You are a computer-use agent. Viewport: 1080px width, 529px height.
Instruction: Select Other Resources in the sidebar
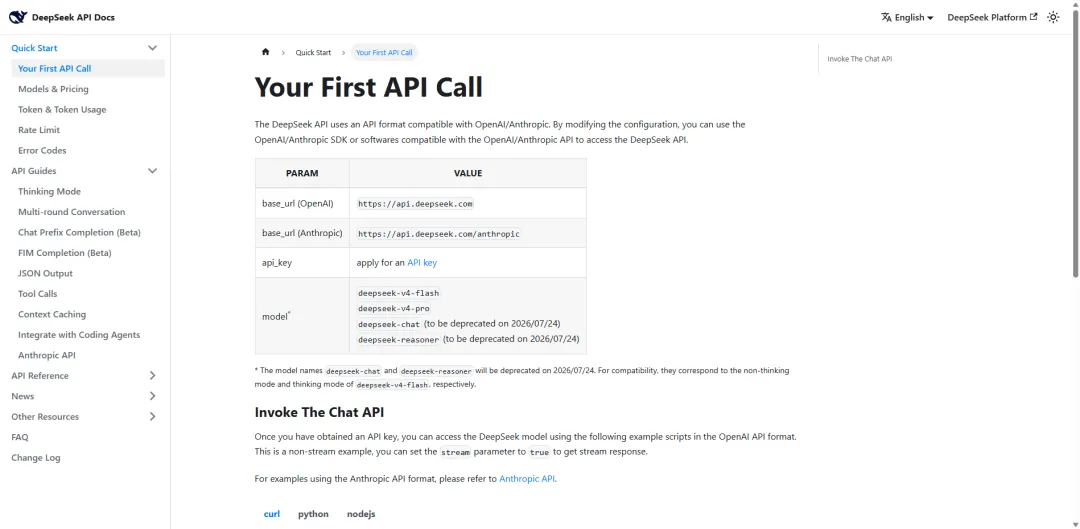click(45, 417)
